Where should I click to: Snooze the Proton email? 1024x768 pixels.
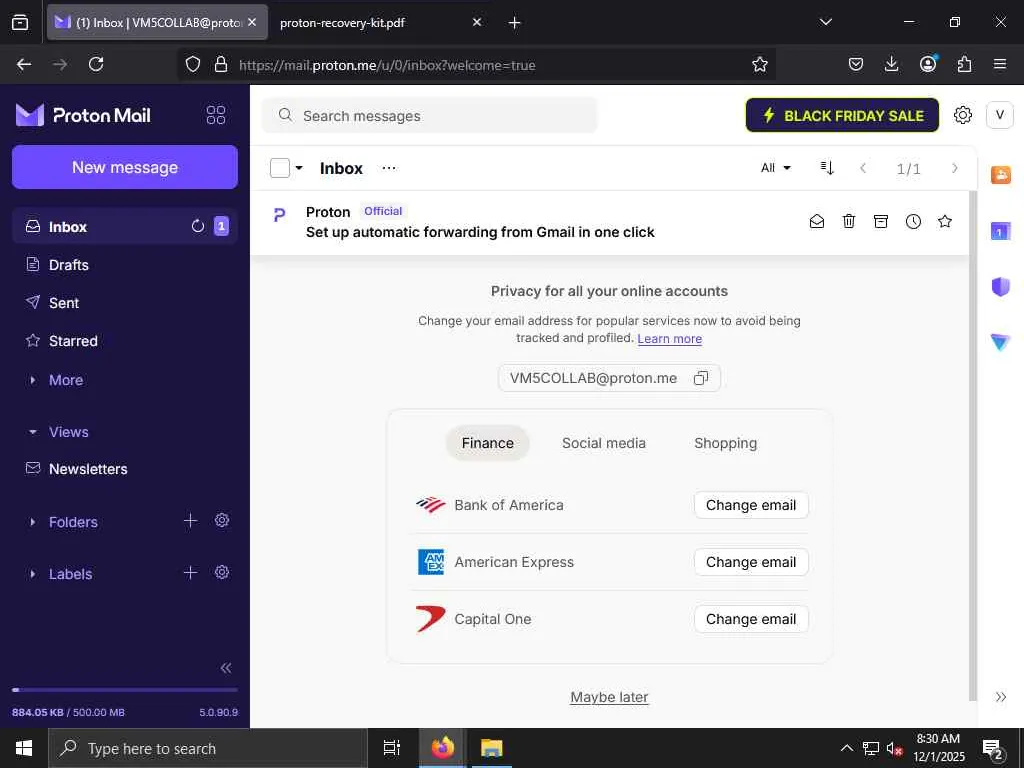pyautogui.click(x=913, y=221)
